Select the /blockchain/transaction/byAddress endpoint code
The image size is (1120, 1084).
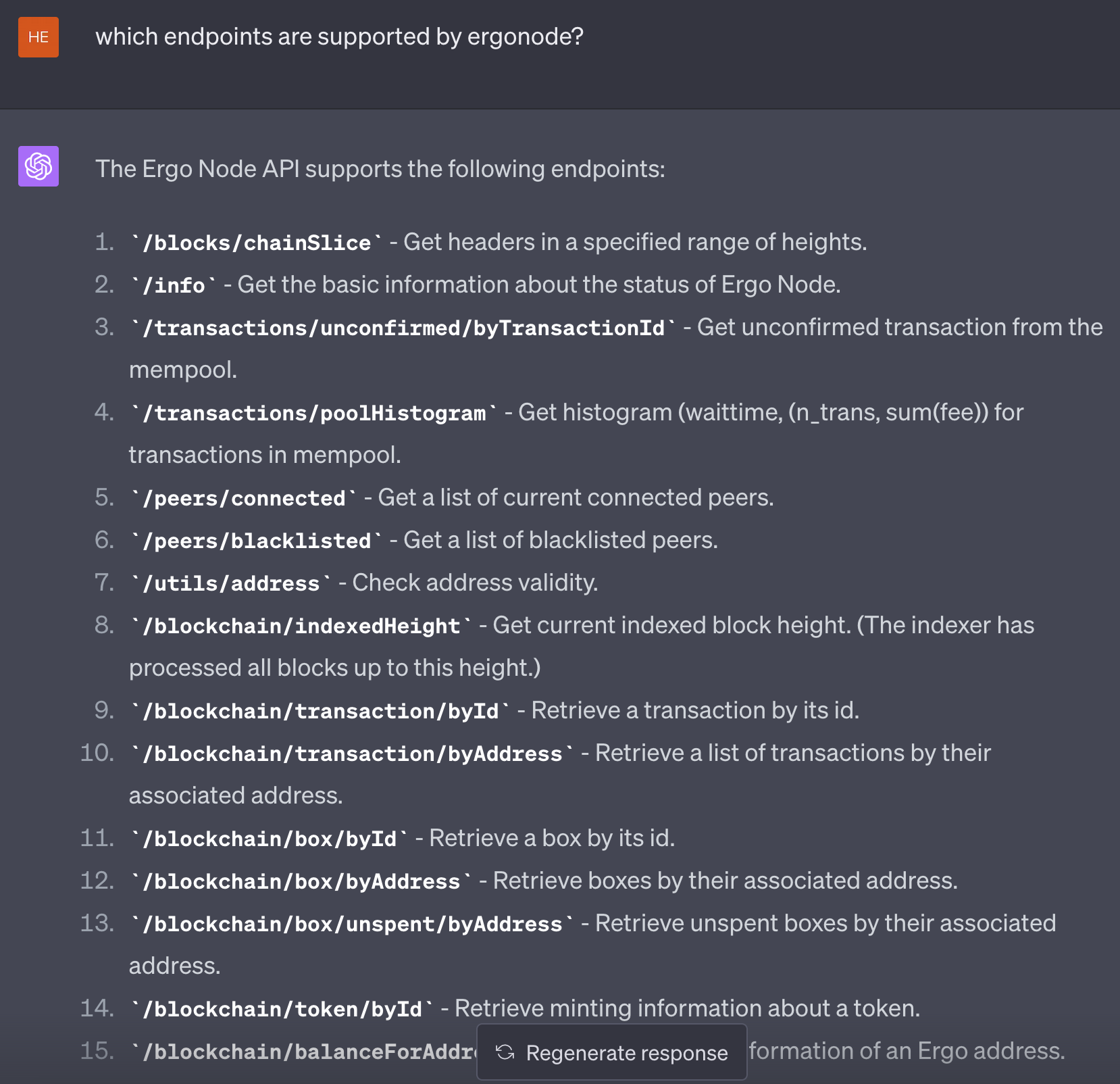click(352, 754)
